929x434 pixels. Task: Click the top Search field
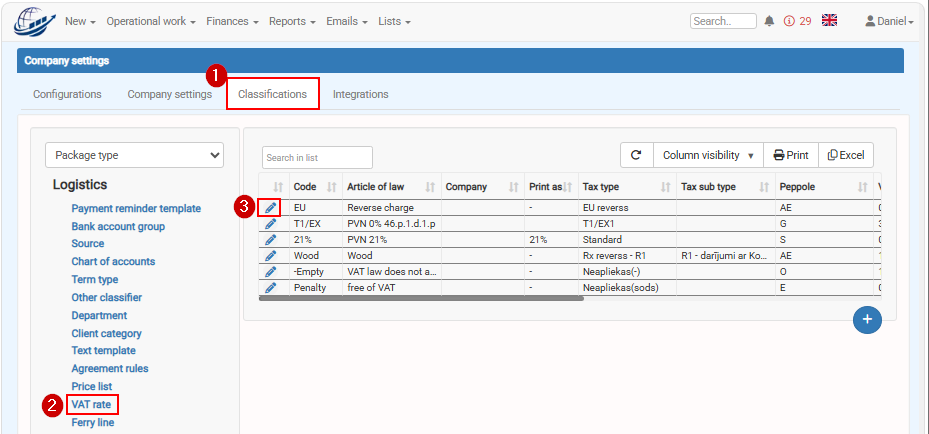point(723,21)
